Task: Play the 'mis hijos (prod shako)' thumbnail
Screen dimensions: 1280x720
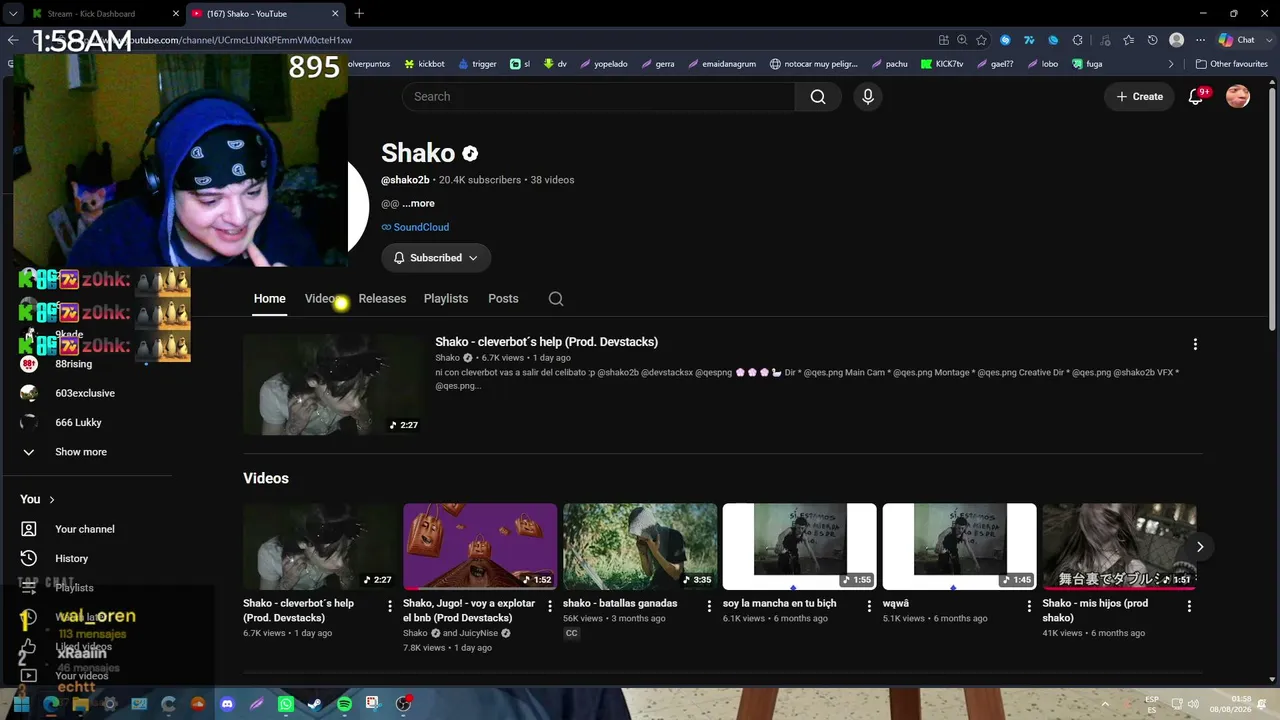Action: pyautogui.click(x=1119, y=547)
